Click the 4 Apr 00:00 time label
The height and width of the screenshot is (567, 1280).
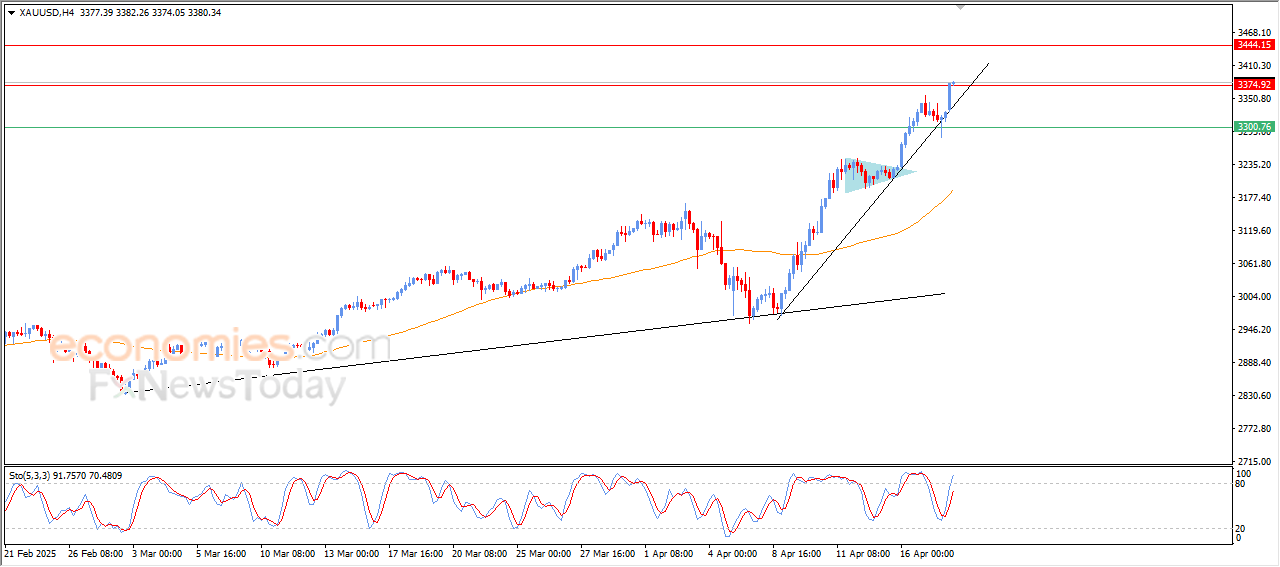click(x=731, y=552)
